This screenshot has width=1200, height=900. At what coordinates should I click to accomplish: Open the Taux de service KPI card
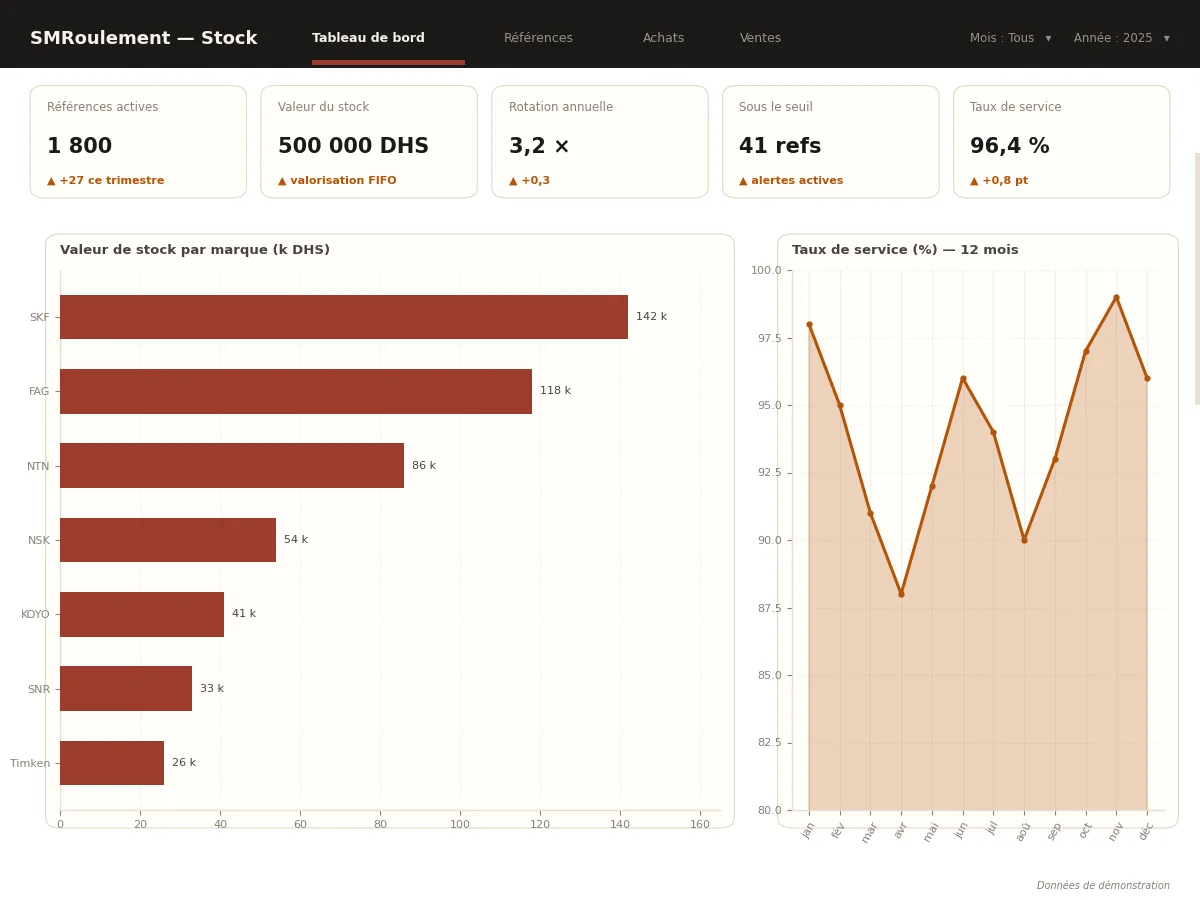pos(1061,141)
